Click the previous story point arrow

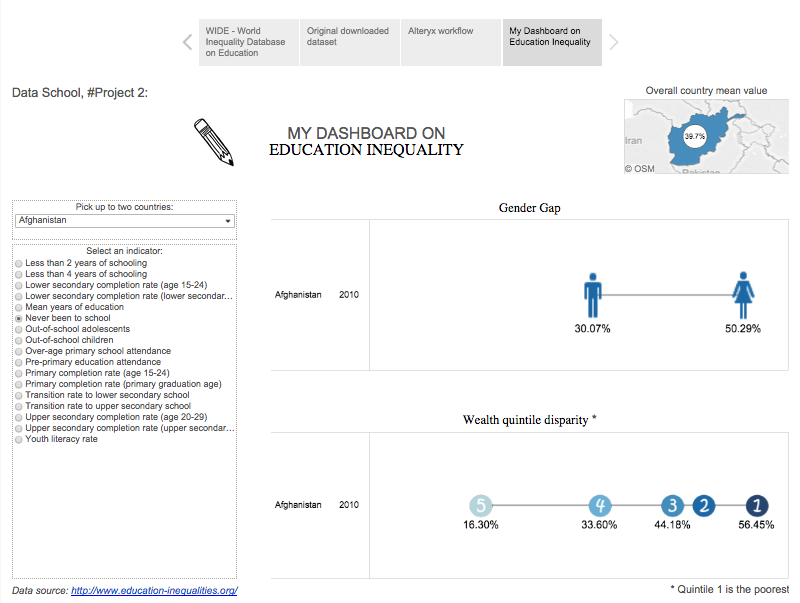pyautogui.click(x=187, y=42)
